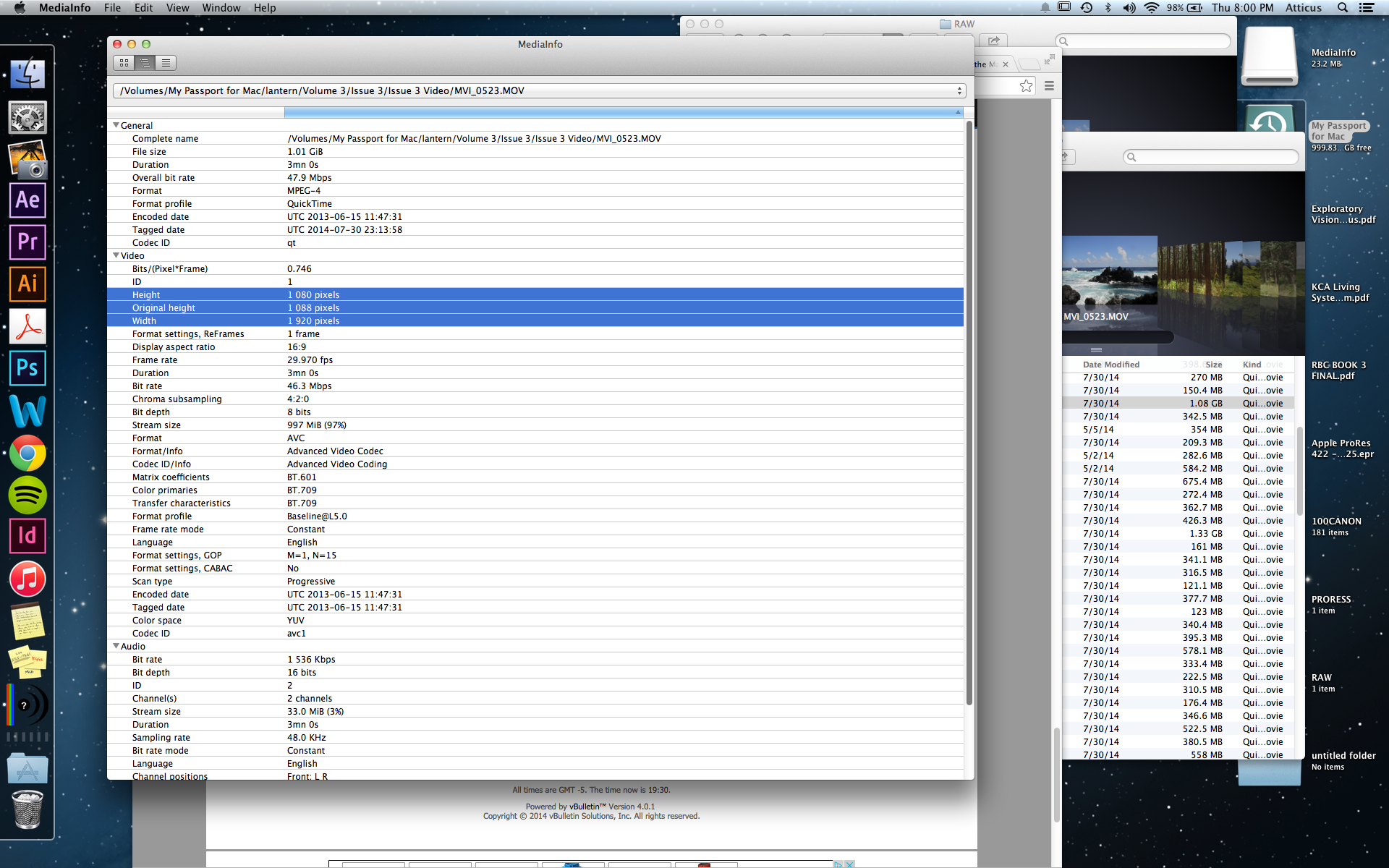Open the File menu

point(112,8)
